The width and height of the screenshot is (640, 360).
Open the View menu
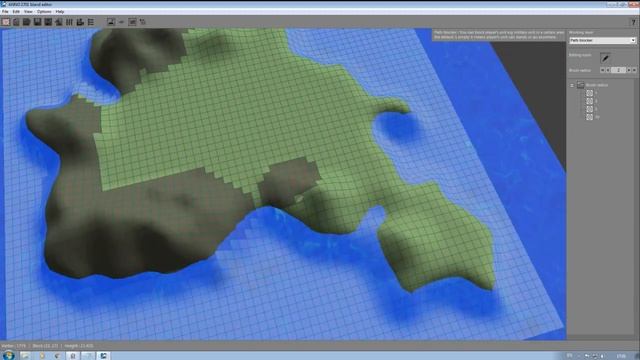click(x=28, y=12)
